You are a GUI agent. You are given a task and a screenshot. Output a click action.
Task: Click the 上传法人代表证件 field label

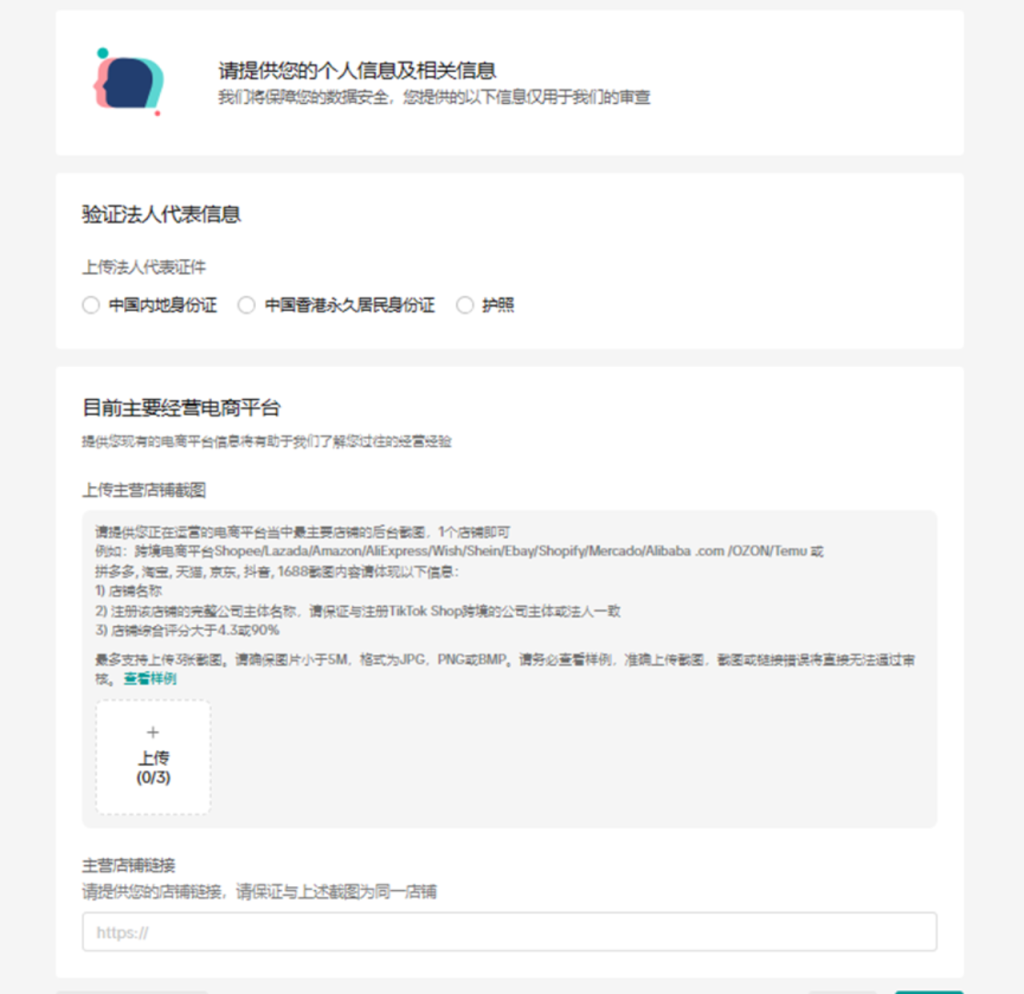pos(144,267)
